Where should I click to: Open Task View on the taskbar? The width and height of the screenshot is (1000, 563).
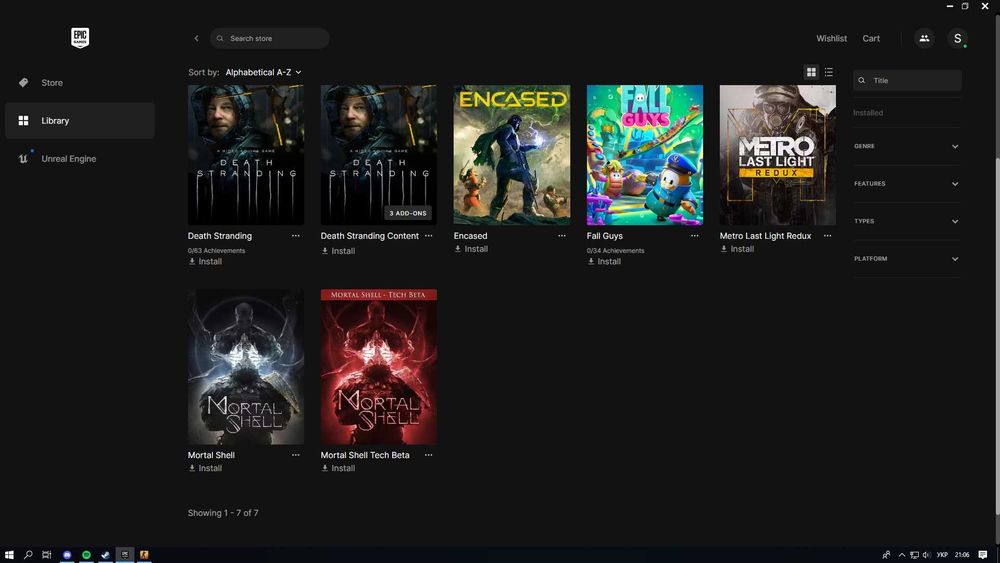[47, 555]
